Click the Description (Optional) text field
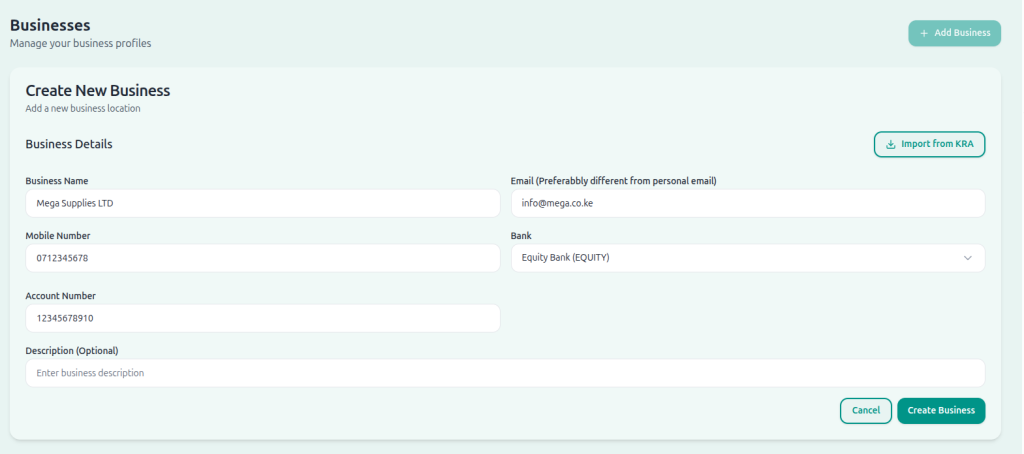This screenshot has width=1024, height=454. 505,373
